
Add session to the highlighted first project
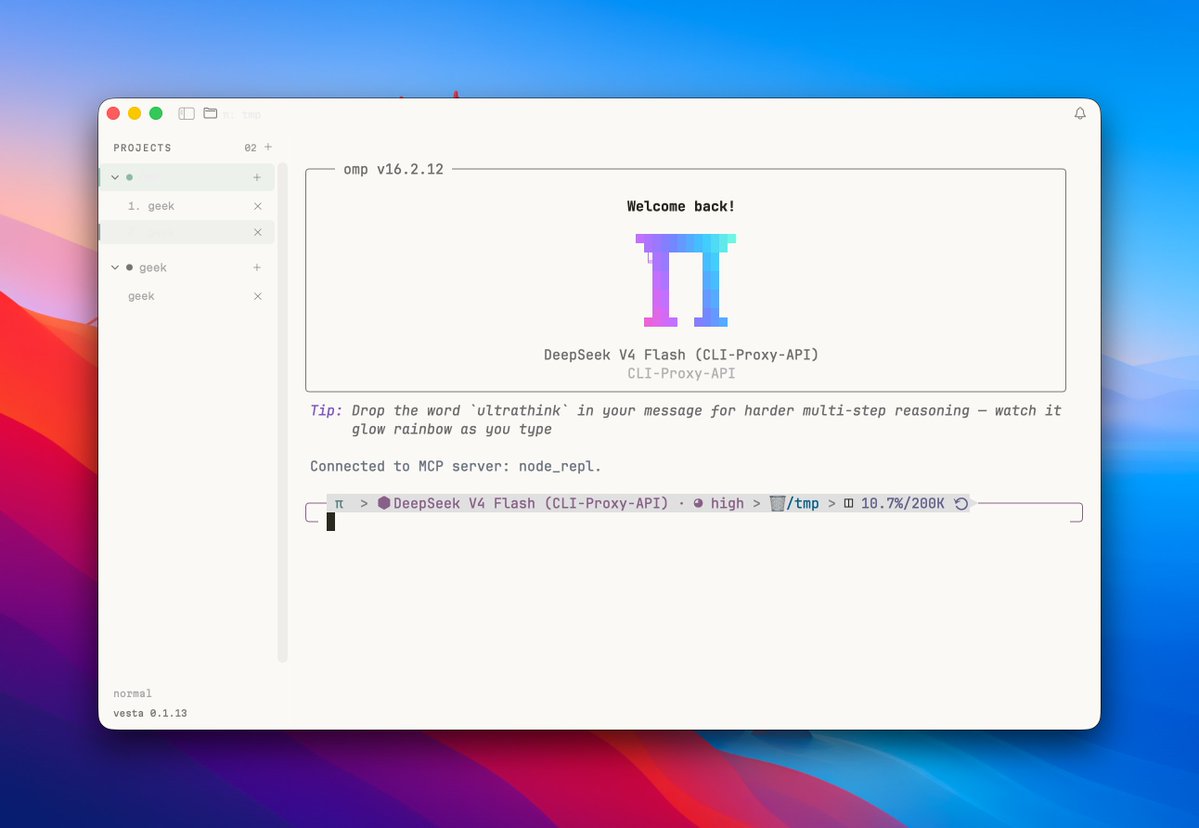pos(257,177)
